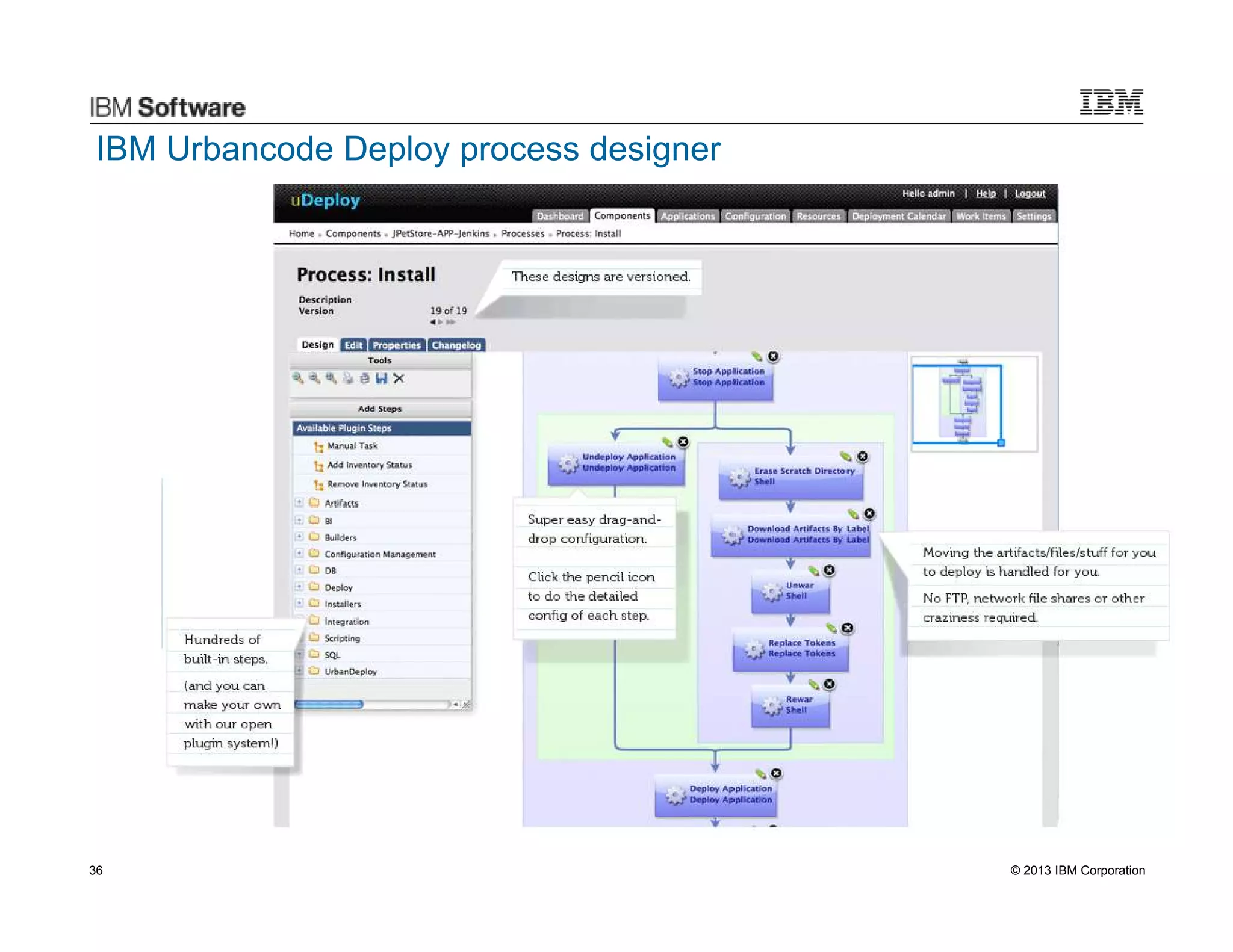Image resolution: width=1233 pixels, height=952 pixels.
Task: Expand the UrbanDeploy plugin folder
Action: 299,670
